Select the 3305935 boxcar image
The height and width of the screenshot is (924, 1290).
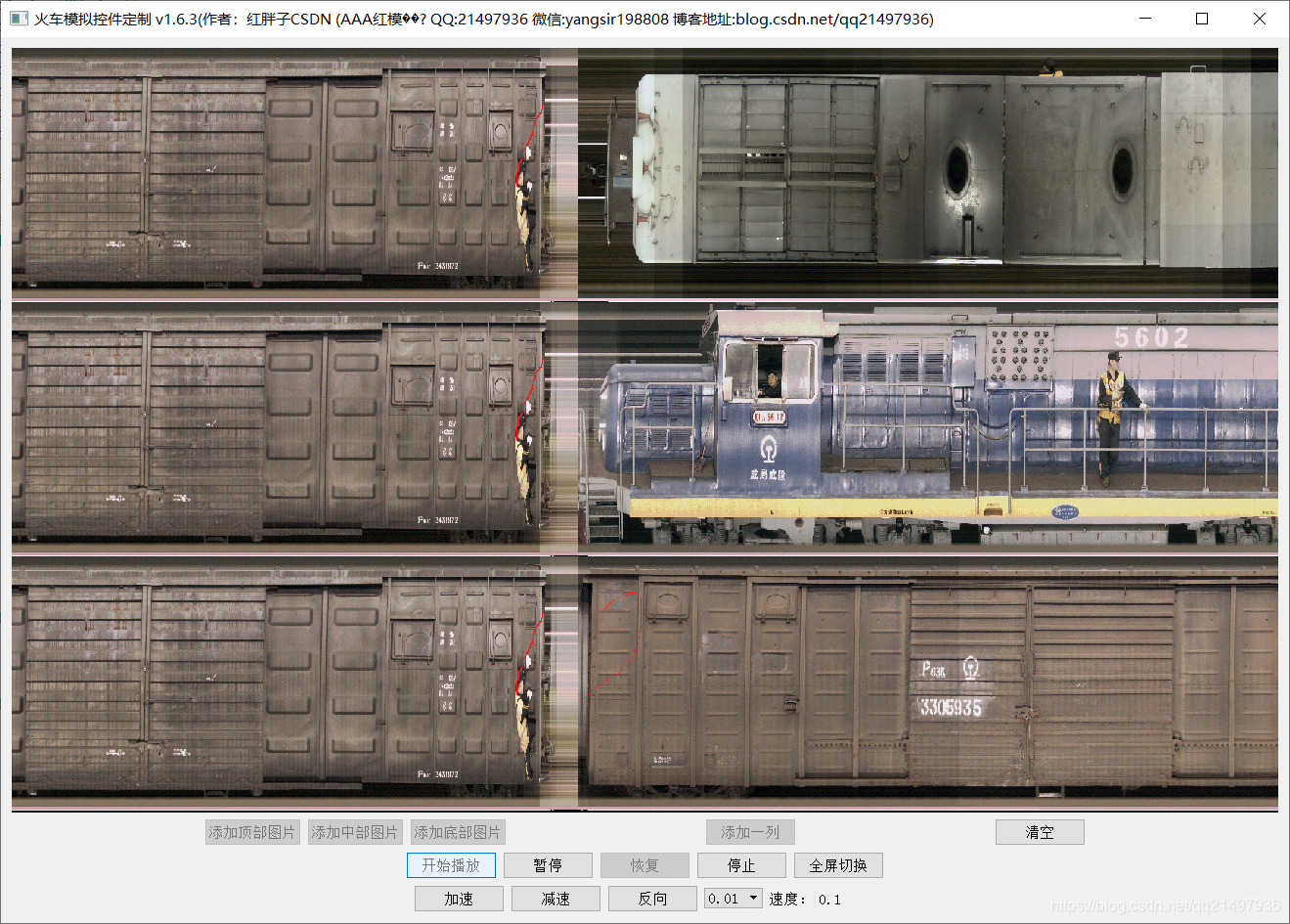[928, 682]
